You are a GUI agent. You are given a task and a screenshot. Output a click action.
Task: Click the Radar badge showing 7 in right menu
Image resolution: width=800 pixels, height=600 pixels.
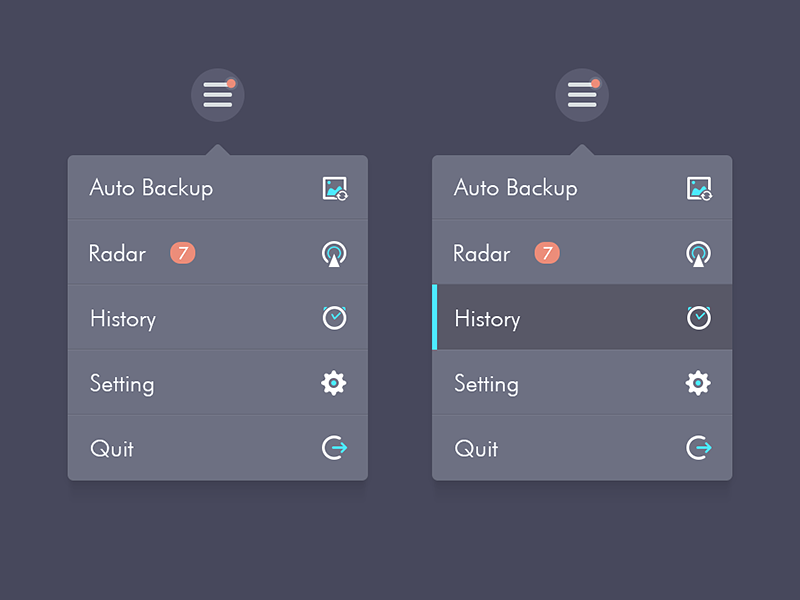coord(546,254)
